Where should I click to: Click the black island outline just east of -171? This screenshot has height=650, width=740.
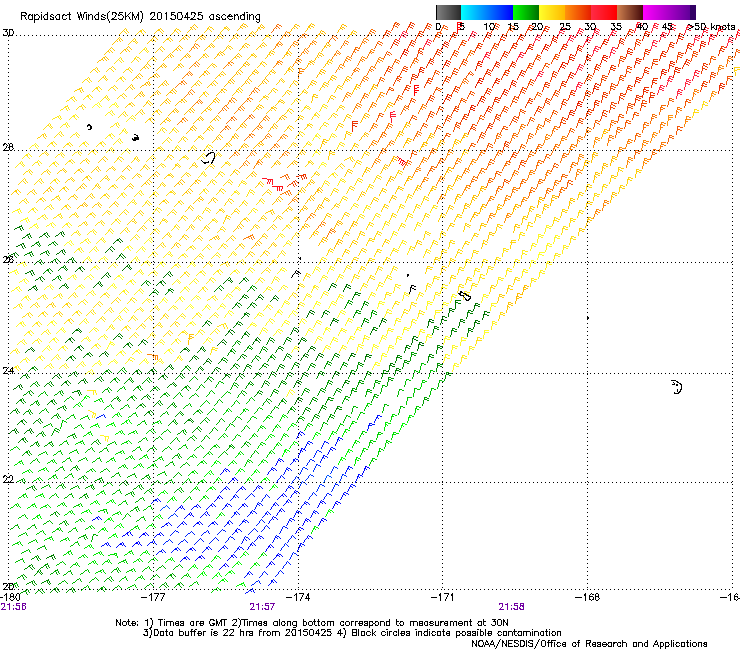point(464,296)
